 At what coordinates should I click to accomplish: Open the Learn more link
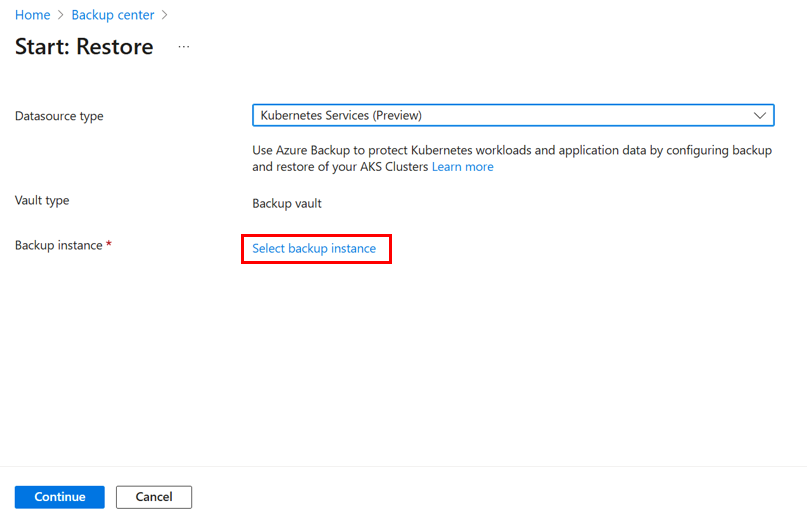point(462,167)
